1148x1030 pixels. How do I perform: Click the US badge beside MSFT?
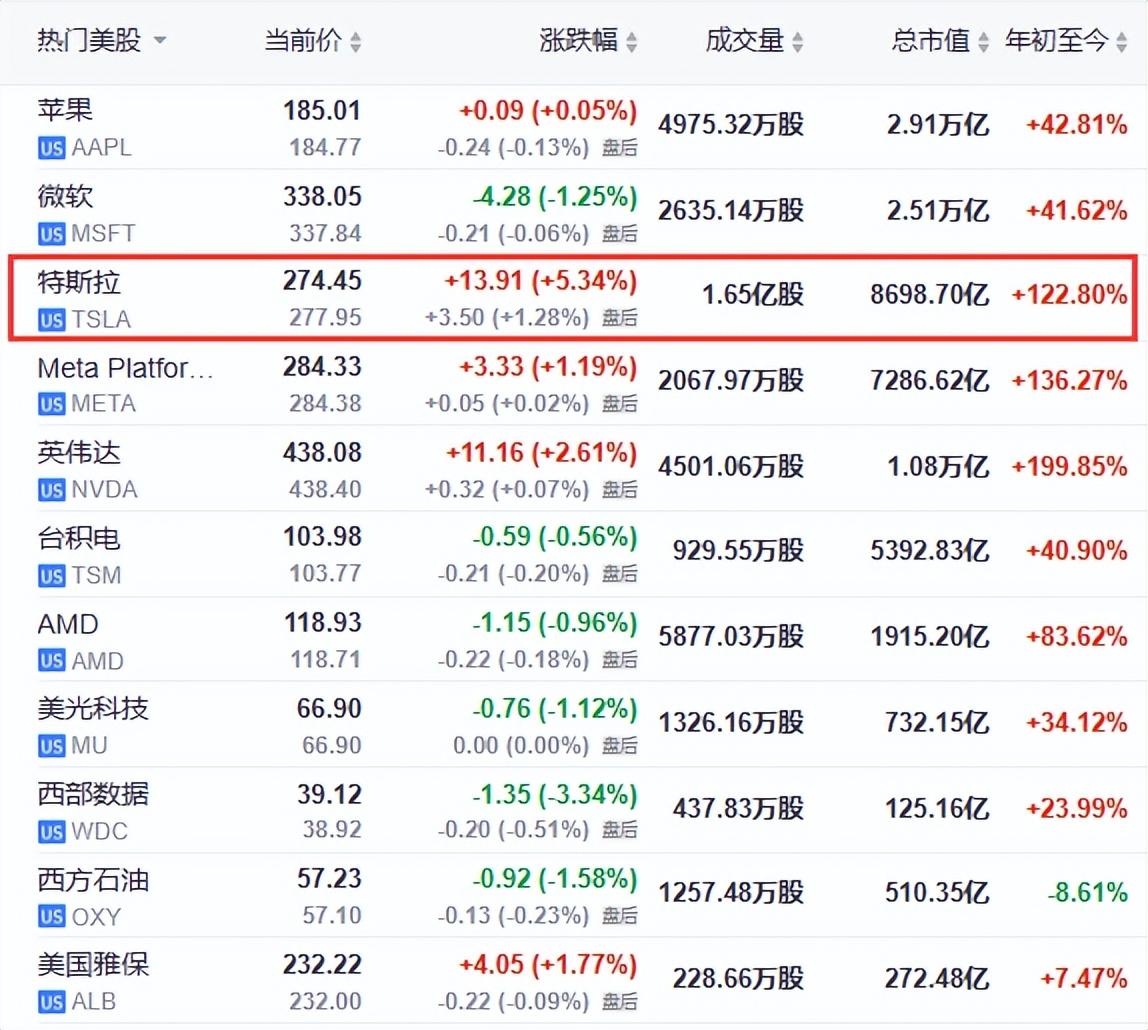pyautogui.click(x=51, y=234)
